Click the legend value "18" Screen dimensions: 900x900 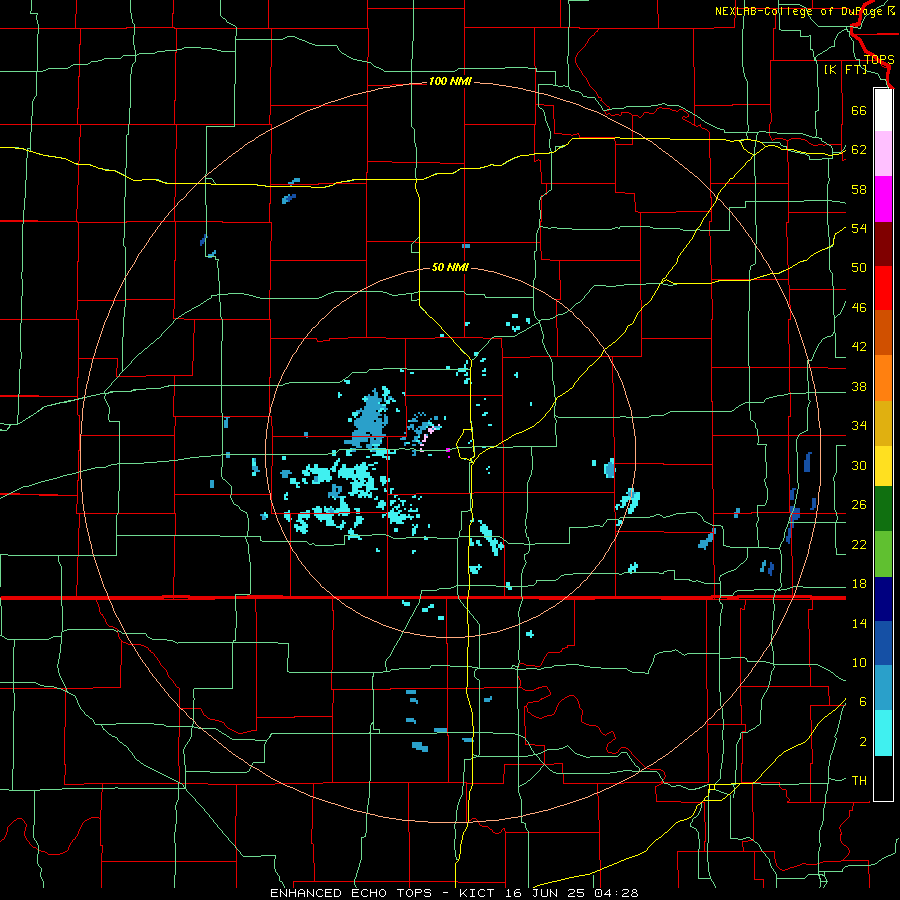pos(859,584)
